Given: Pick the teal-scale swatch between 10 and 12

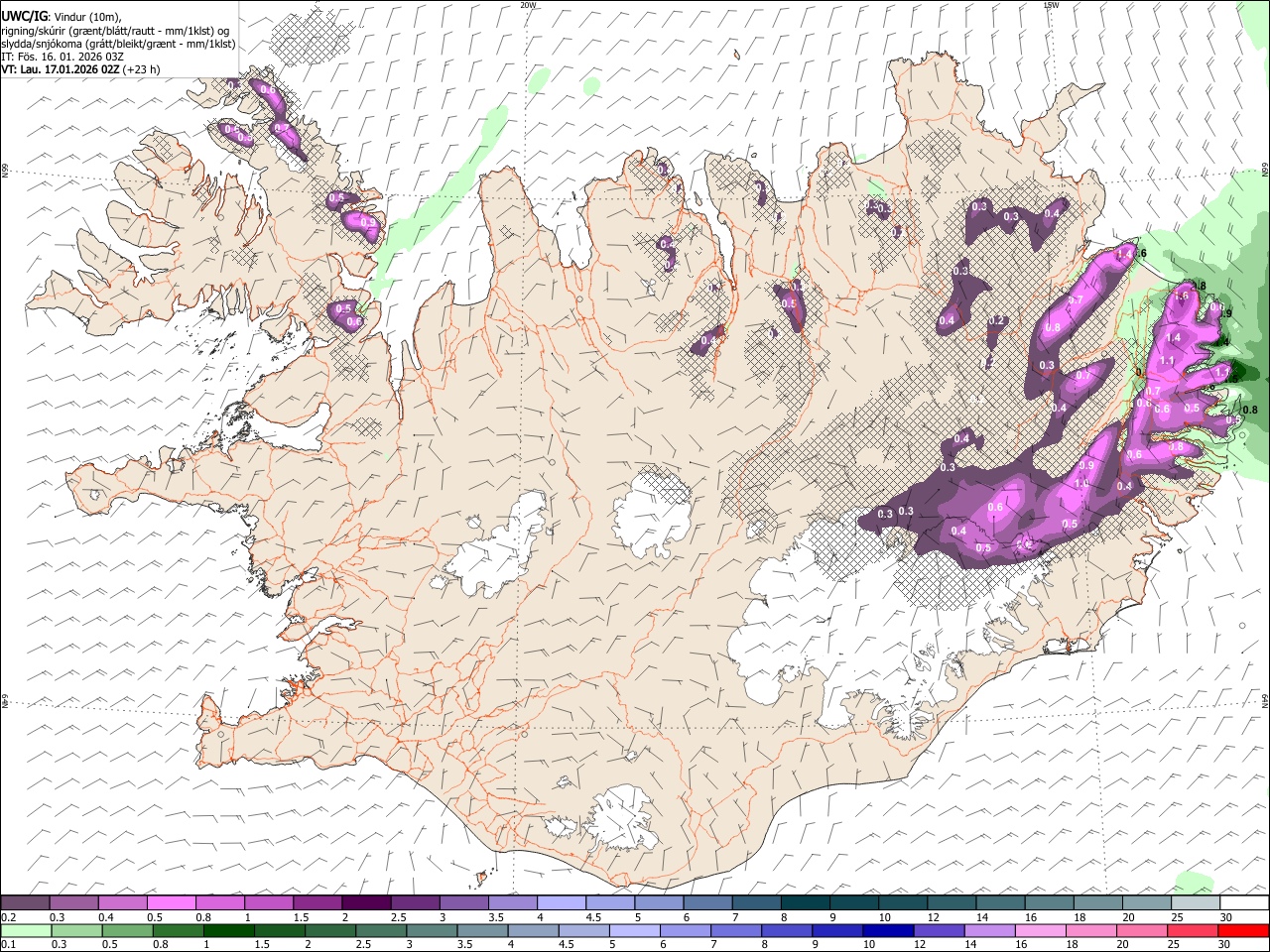Looking at the screenshot, I should point(902,902).
